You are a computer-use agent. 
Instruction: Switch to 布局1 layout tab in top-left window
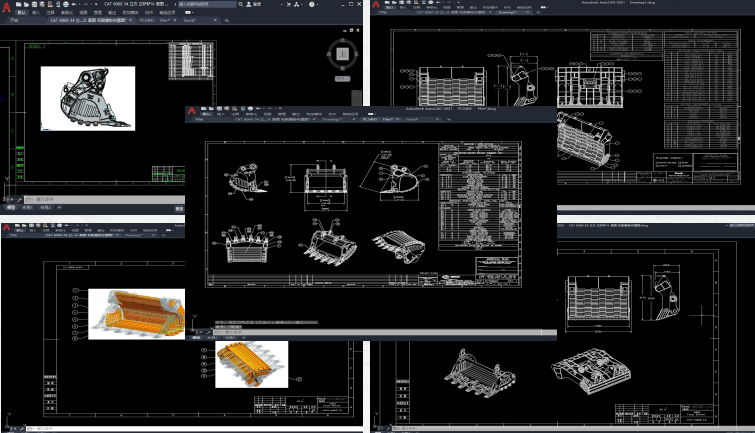pyautogui.click(x=28, y=207)
